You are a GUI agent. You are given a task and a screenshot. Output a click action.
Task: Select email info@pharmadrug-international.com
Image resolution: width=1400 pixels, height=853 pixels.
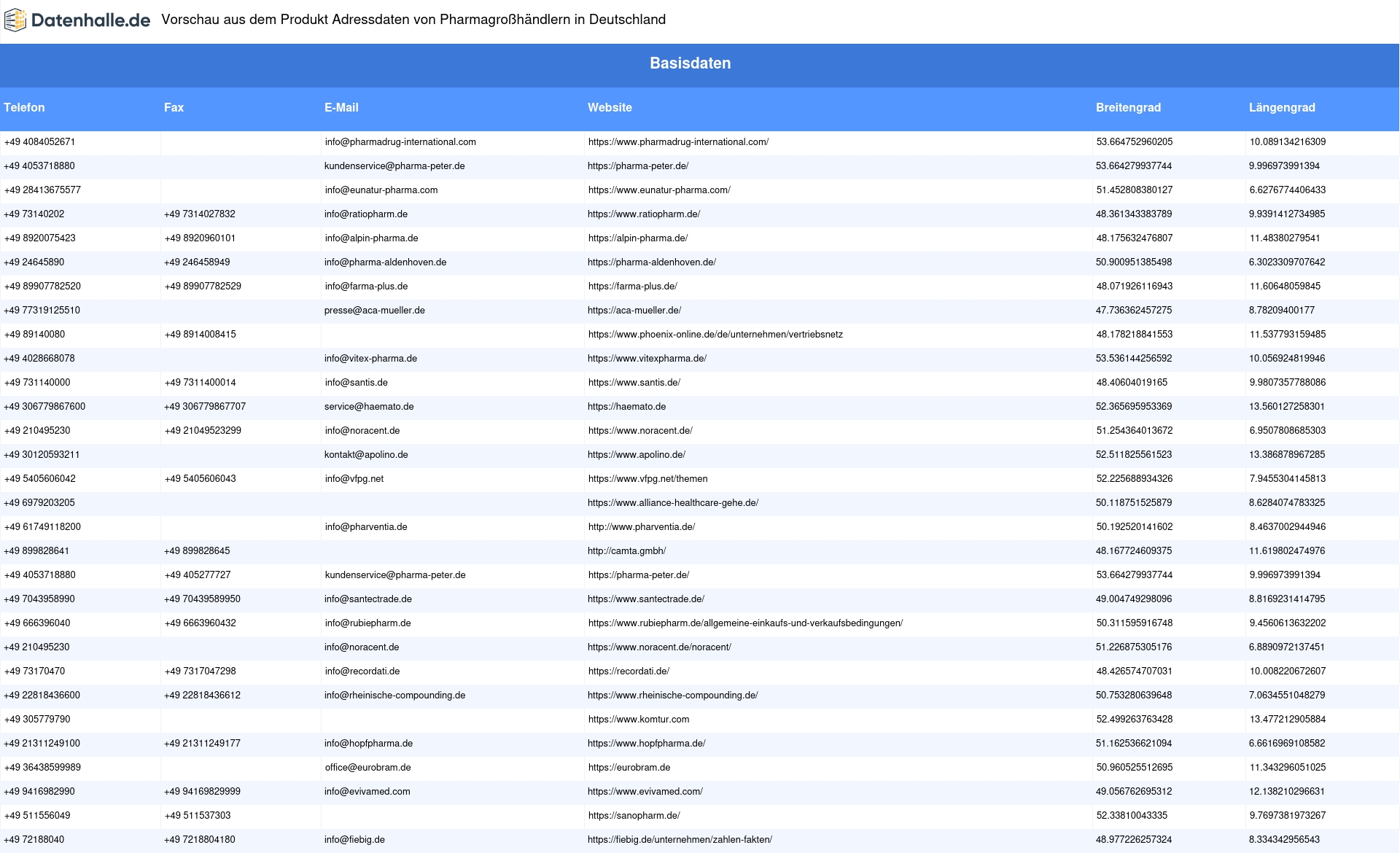pyautogui.click(x=400, y=142)
